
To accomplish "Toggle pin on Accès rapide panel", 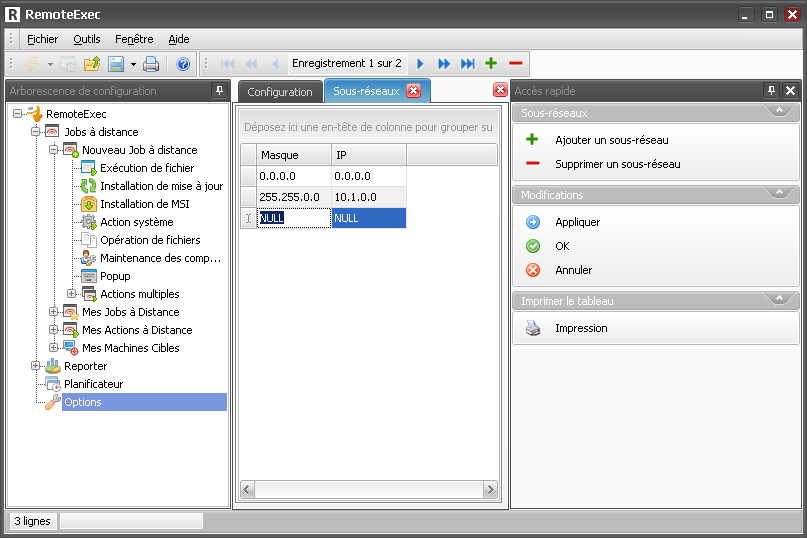I will pos(771,91).
